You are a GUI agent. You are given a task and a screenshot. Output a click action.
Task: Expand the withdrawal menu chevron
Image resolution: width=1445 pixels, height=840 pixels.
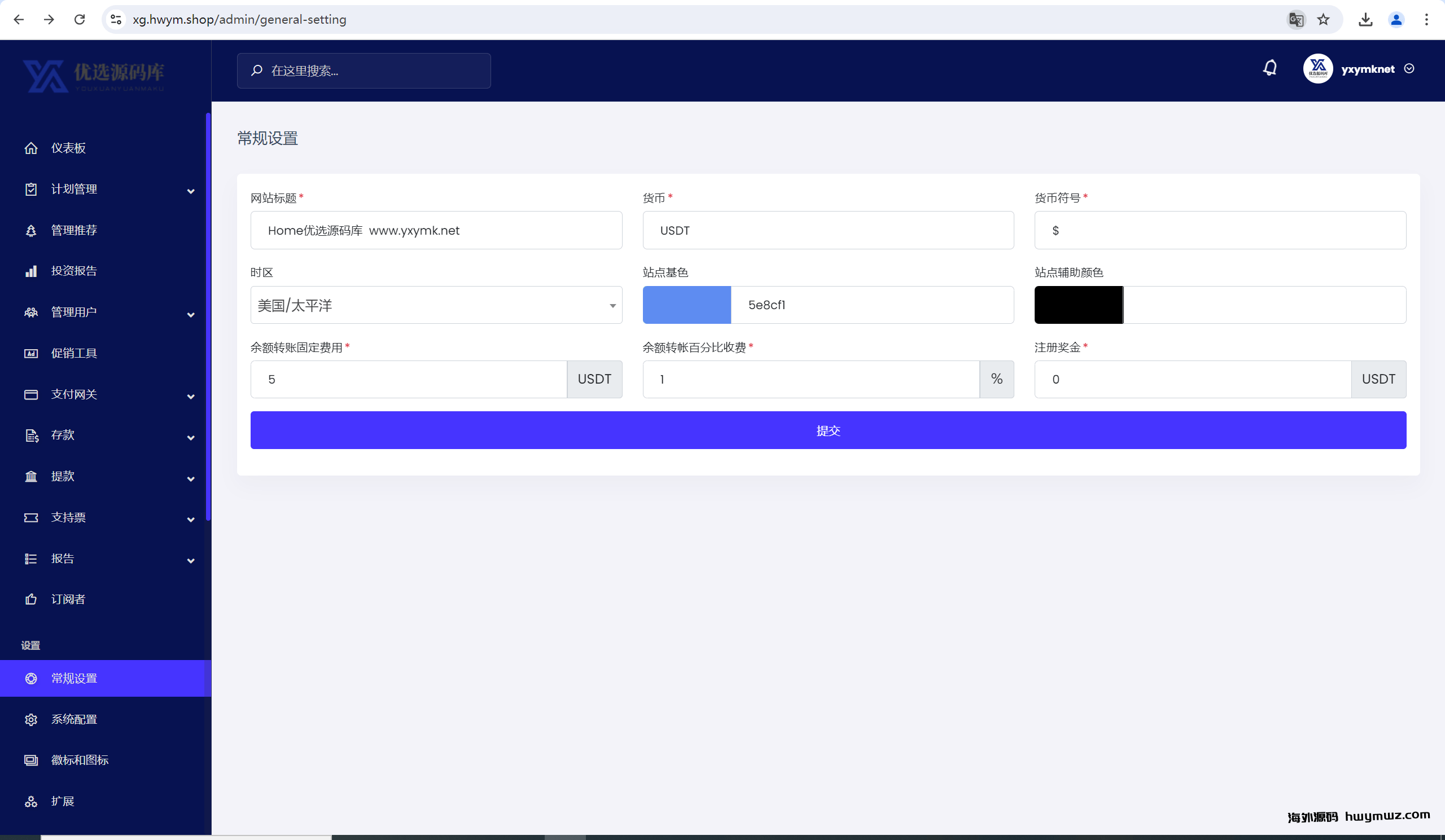[x=190, y=478]
